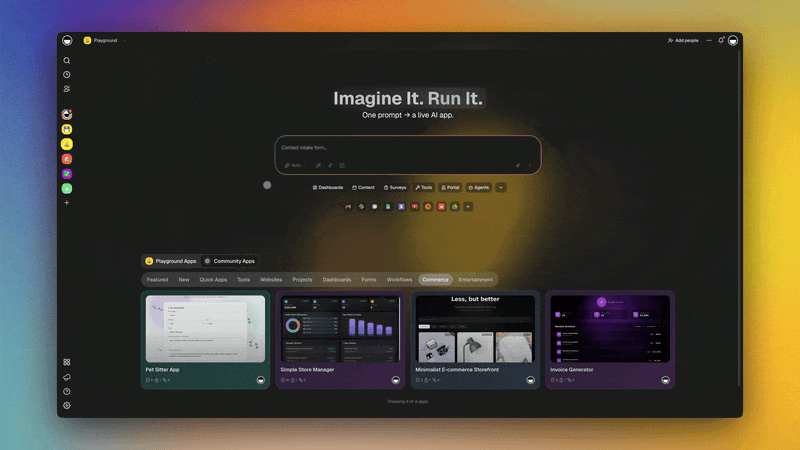800x450 pixels.
Task: Click the add workspace plus icon in sidebar
Action: (67, 202)
